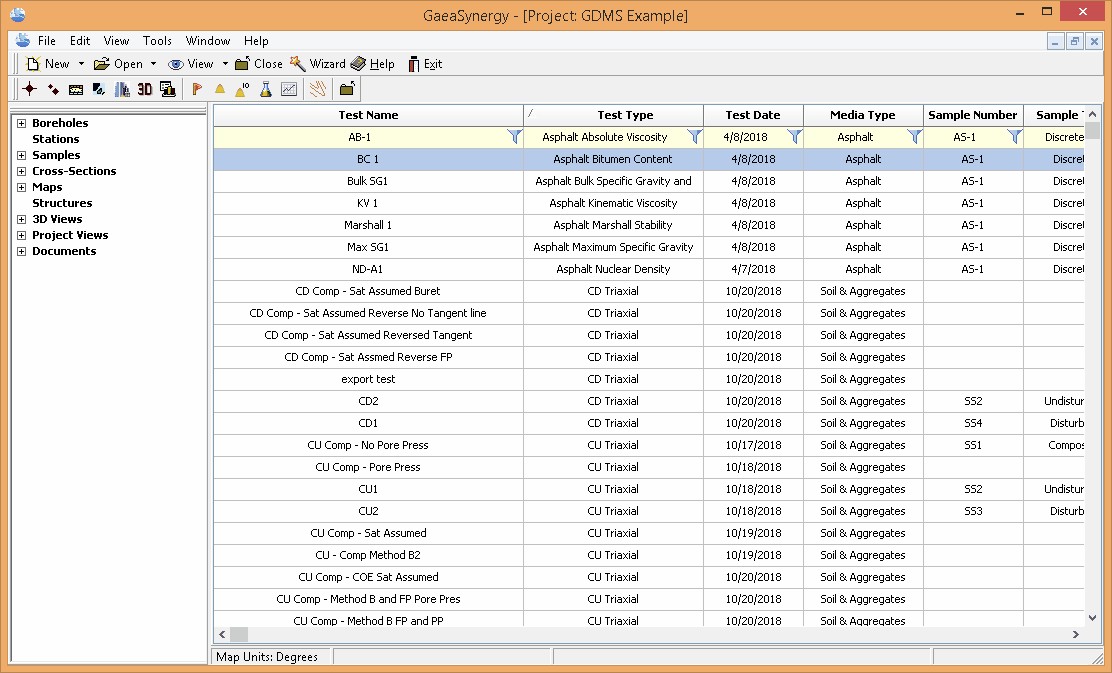Viewport: 1112px width, 673px height.
Task: Open the New button dropdown arrow
Action: [x=79, y=64]
